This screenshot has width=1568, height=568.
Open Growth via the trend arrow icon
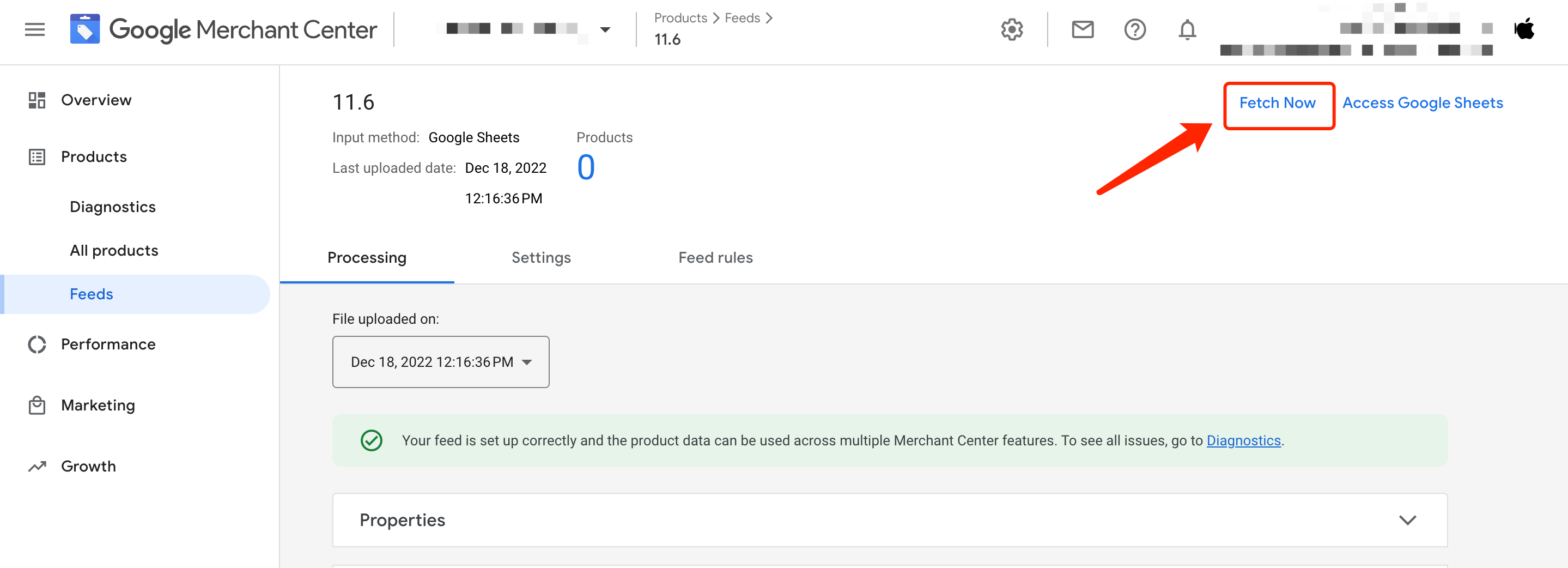(37, 466)
